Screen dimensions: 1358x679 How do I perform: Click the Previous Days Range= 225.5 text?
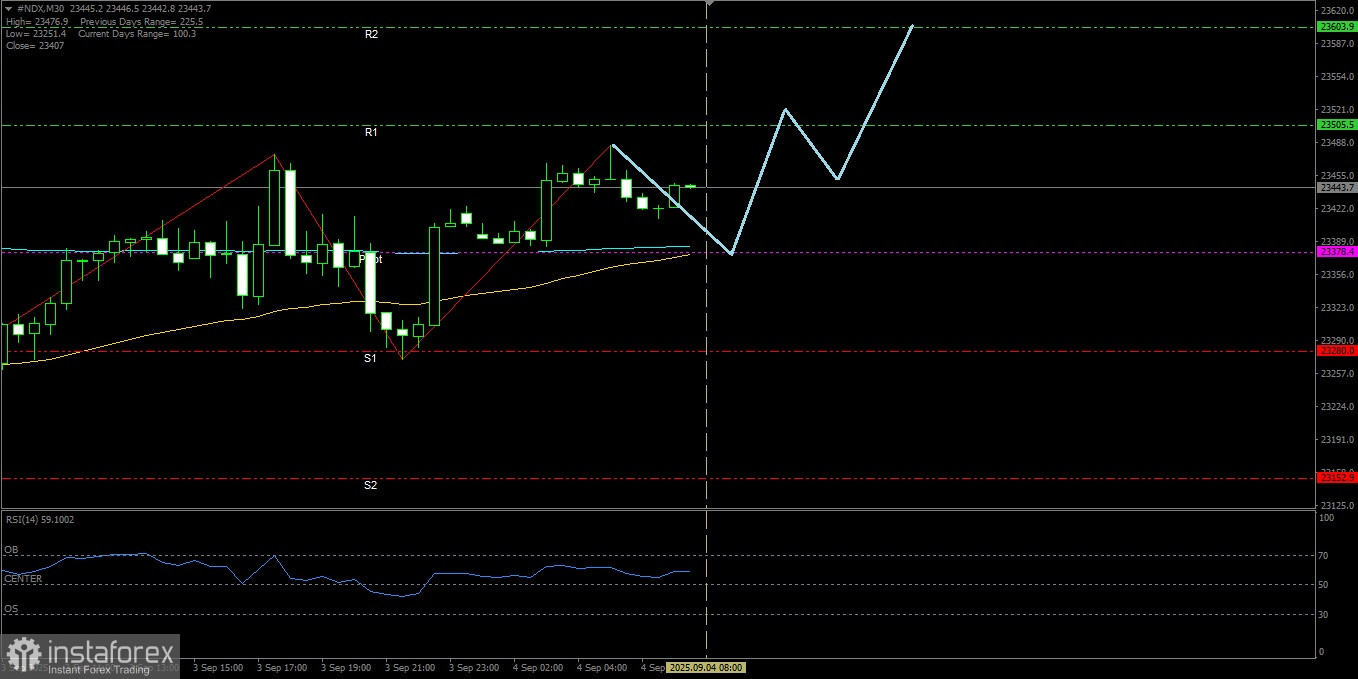[142, 21]
